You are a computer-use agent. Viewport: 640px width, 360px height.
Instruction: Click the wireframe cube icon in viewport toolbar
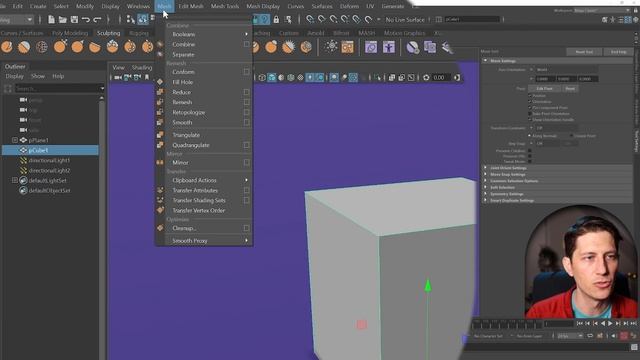point(262,77)
